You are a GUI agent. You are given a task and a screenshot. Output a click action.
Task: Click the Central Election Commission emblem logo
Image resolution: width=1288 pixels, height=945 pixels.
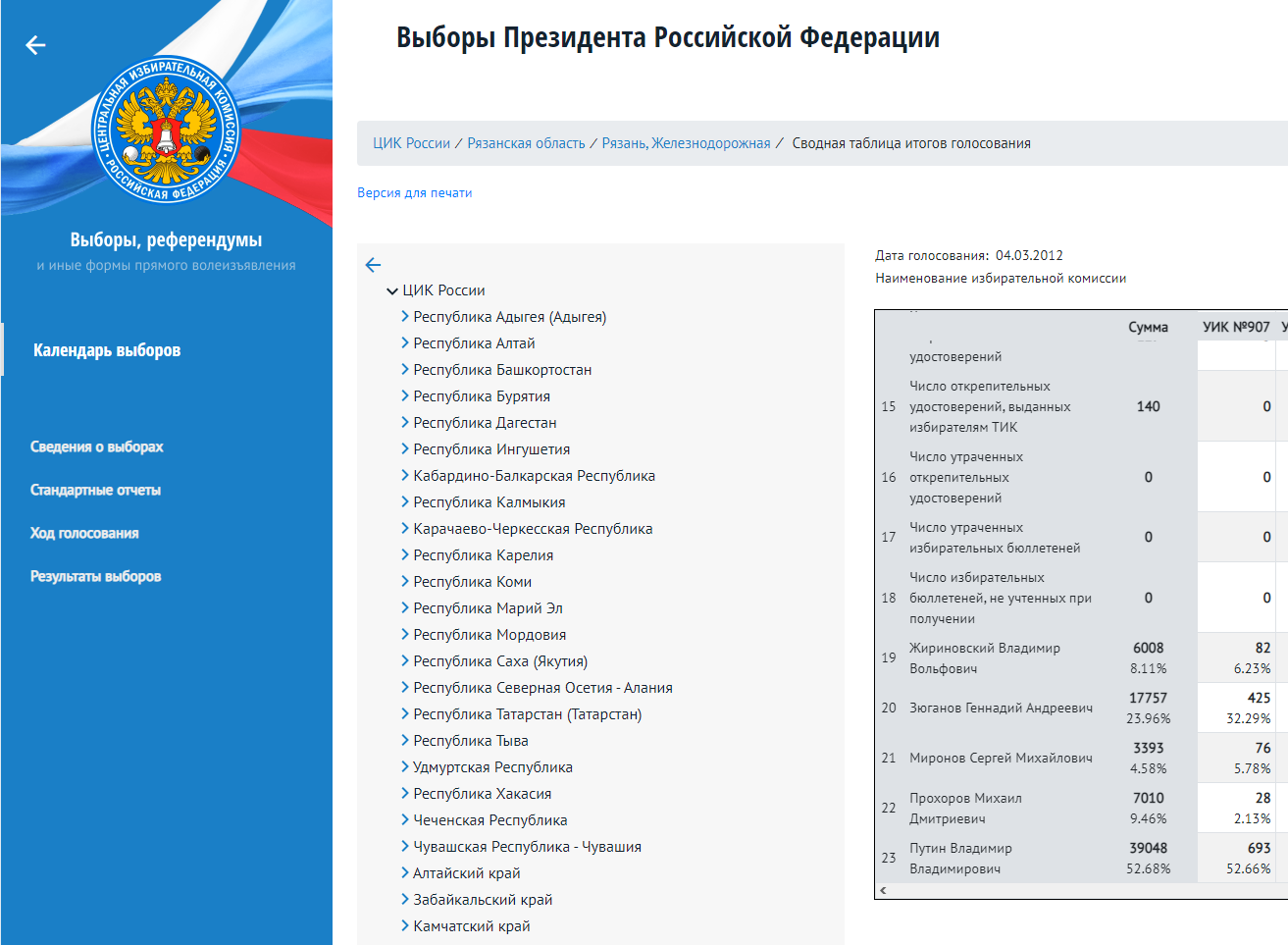pyautogui.click(x=166, y=129)
